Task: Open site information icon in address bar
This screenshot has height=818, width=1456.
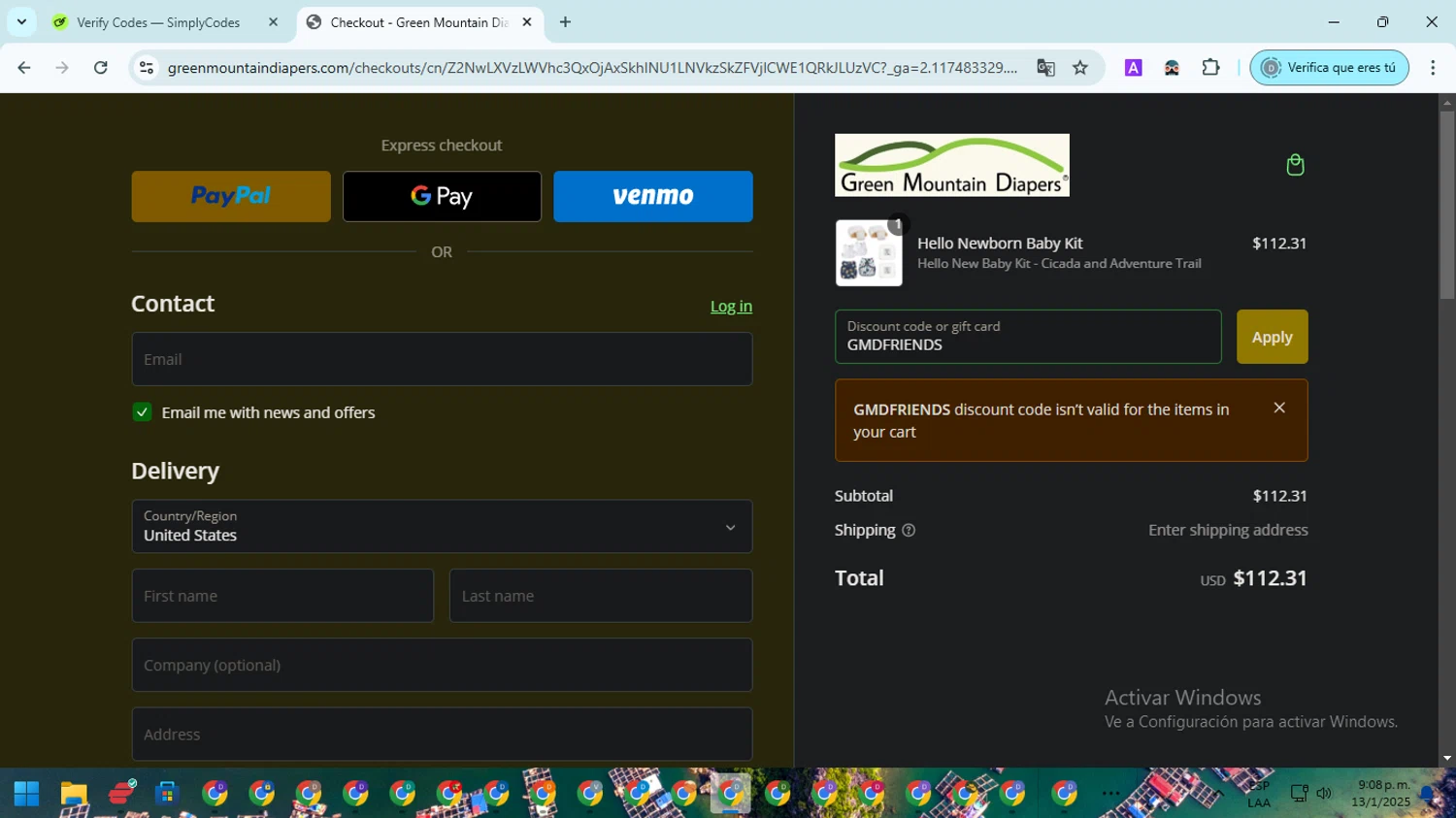Action: (x=147, y=68)
